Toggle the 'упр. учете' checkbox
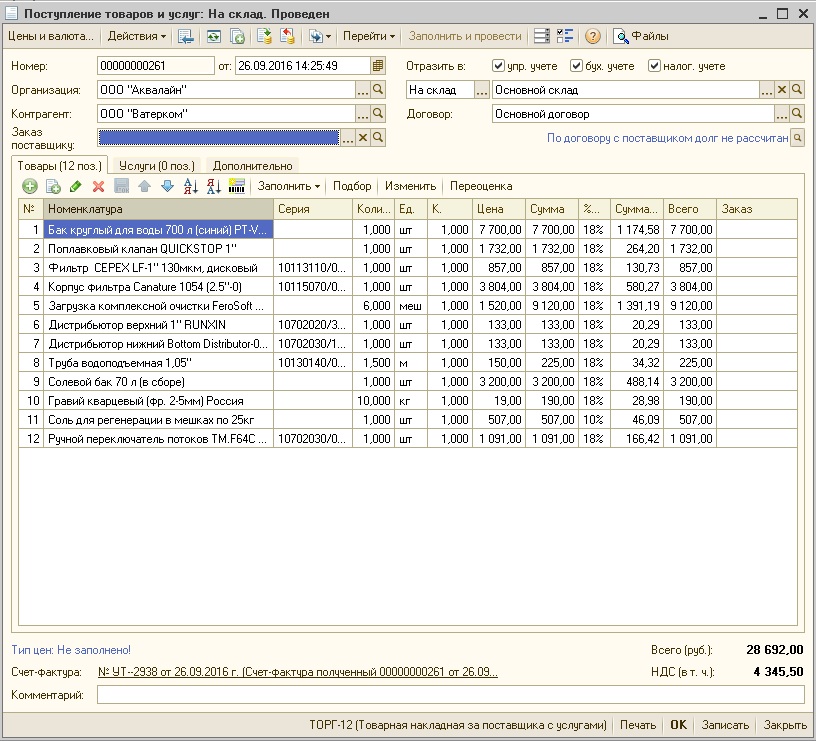 499,66
